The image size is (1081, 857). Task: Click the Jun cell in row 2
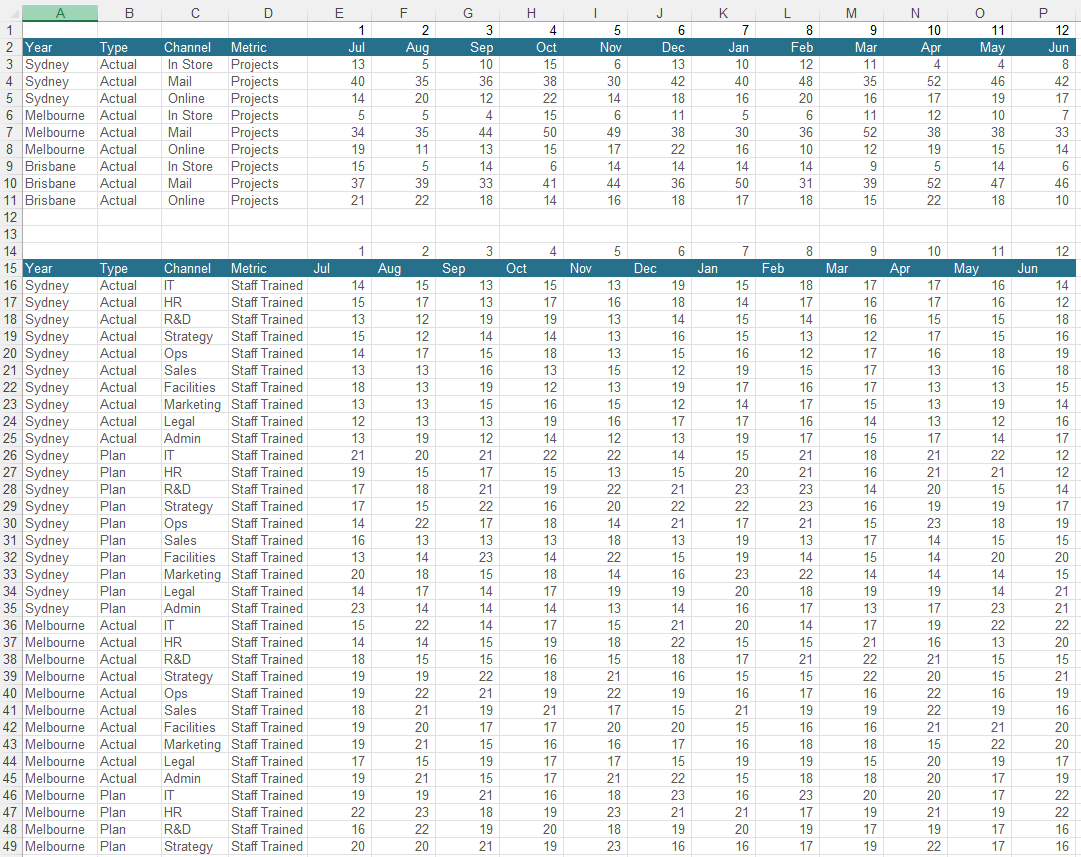click(1044, 47)
